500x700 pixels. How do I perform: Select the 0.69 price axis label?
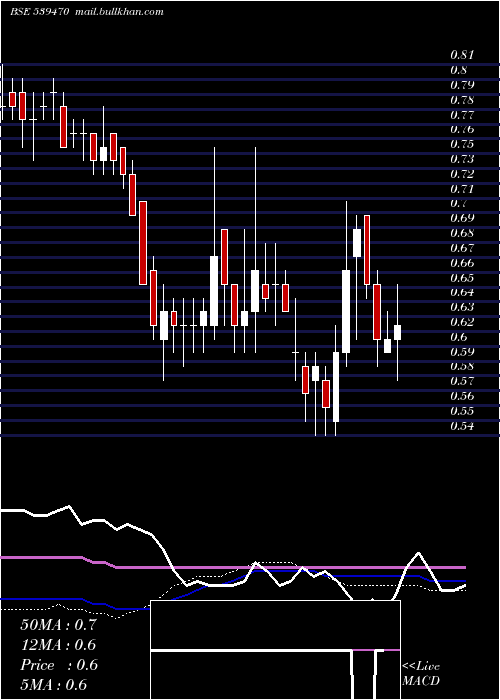pyautogui.click(x=462, y=218)
